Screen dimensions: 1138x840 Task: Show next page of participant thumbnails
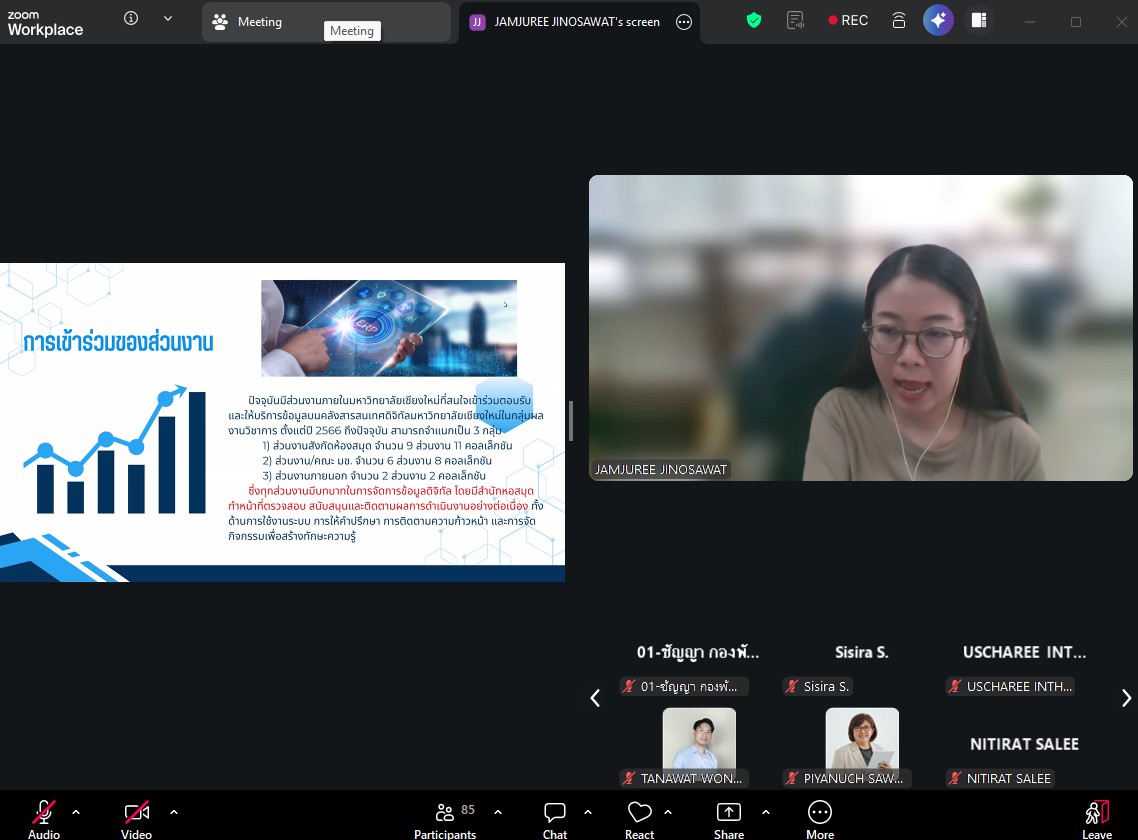1126,698
